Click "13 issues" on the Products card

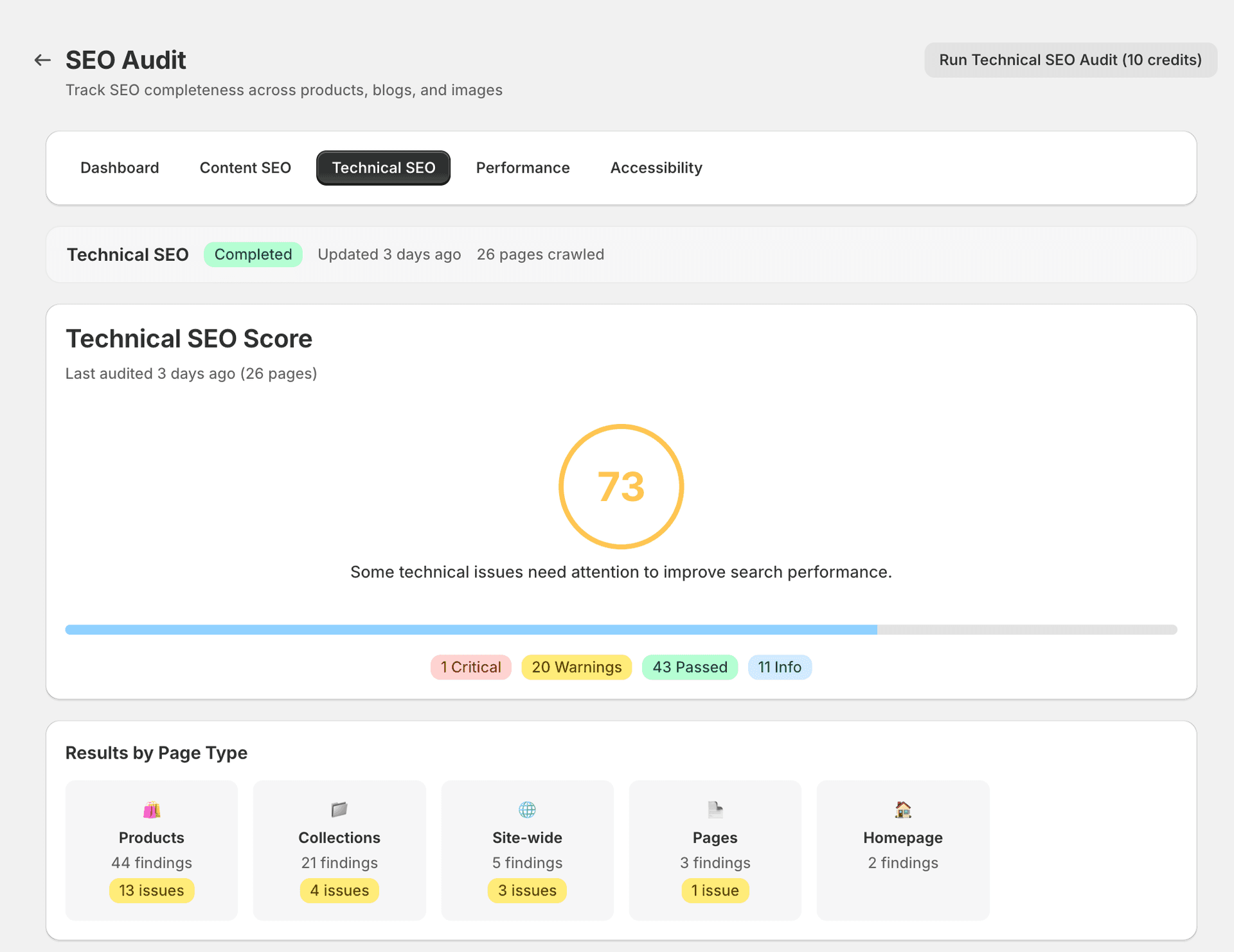coord(151,890)
